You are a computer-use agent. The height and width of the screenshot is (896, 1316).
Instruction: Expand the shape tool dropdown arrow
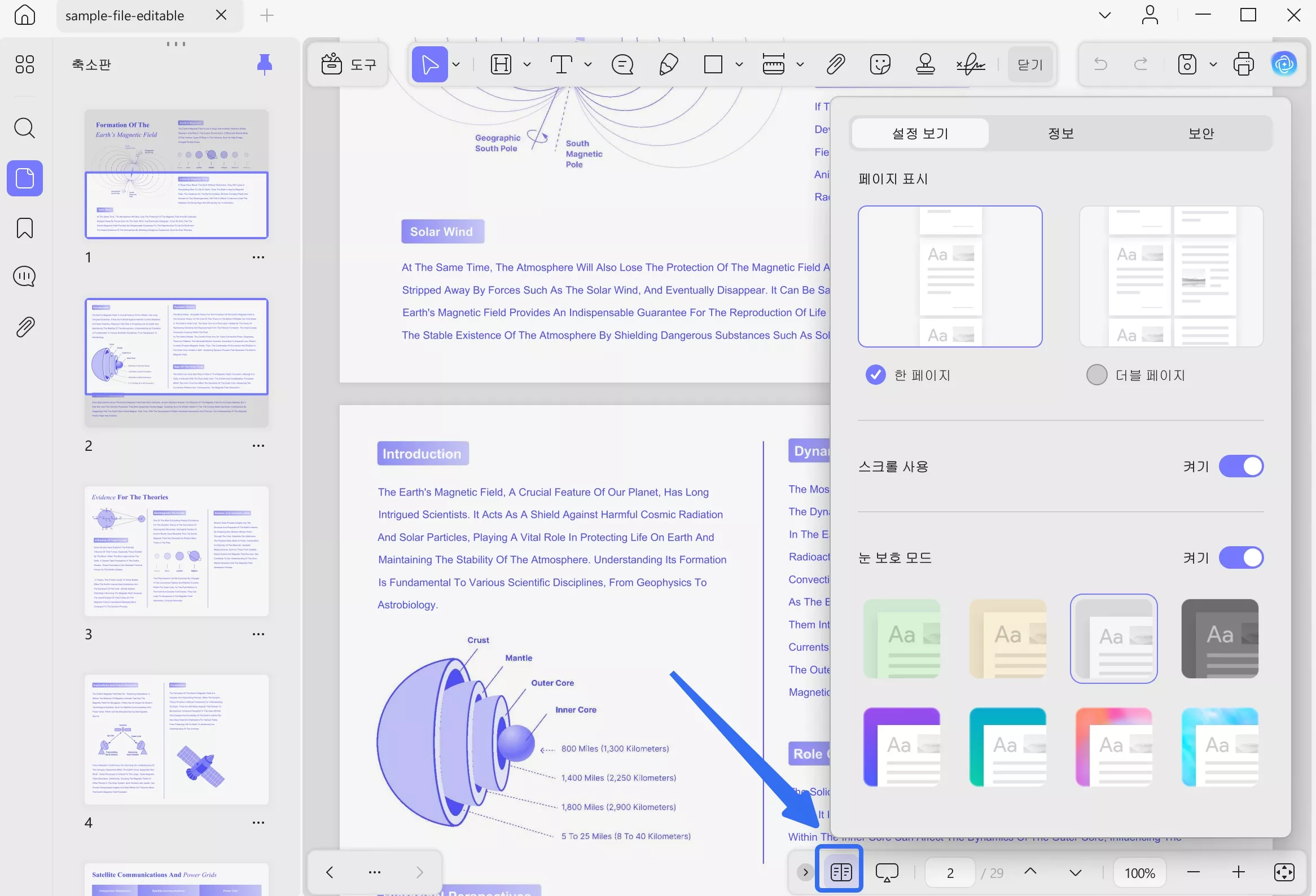click(x=739, y=64)
